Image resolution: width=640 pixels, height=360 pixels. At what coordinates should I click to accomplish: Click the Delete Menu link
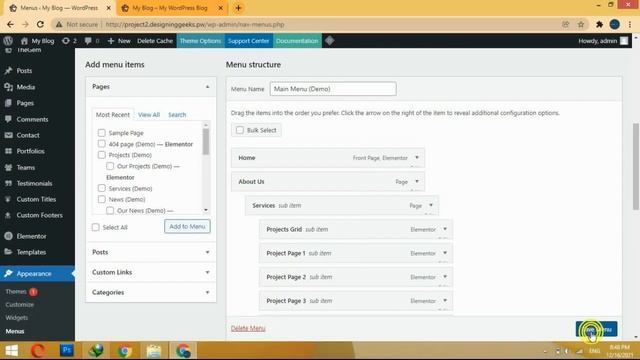click(x=248, y=328)
